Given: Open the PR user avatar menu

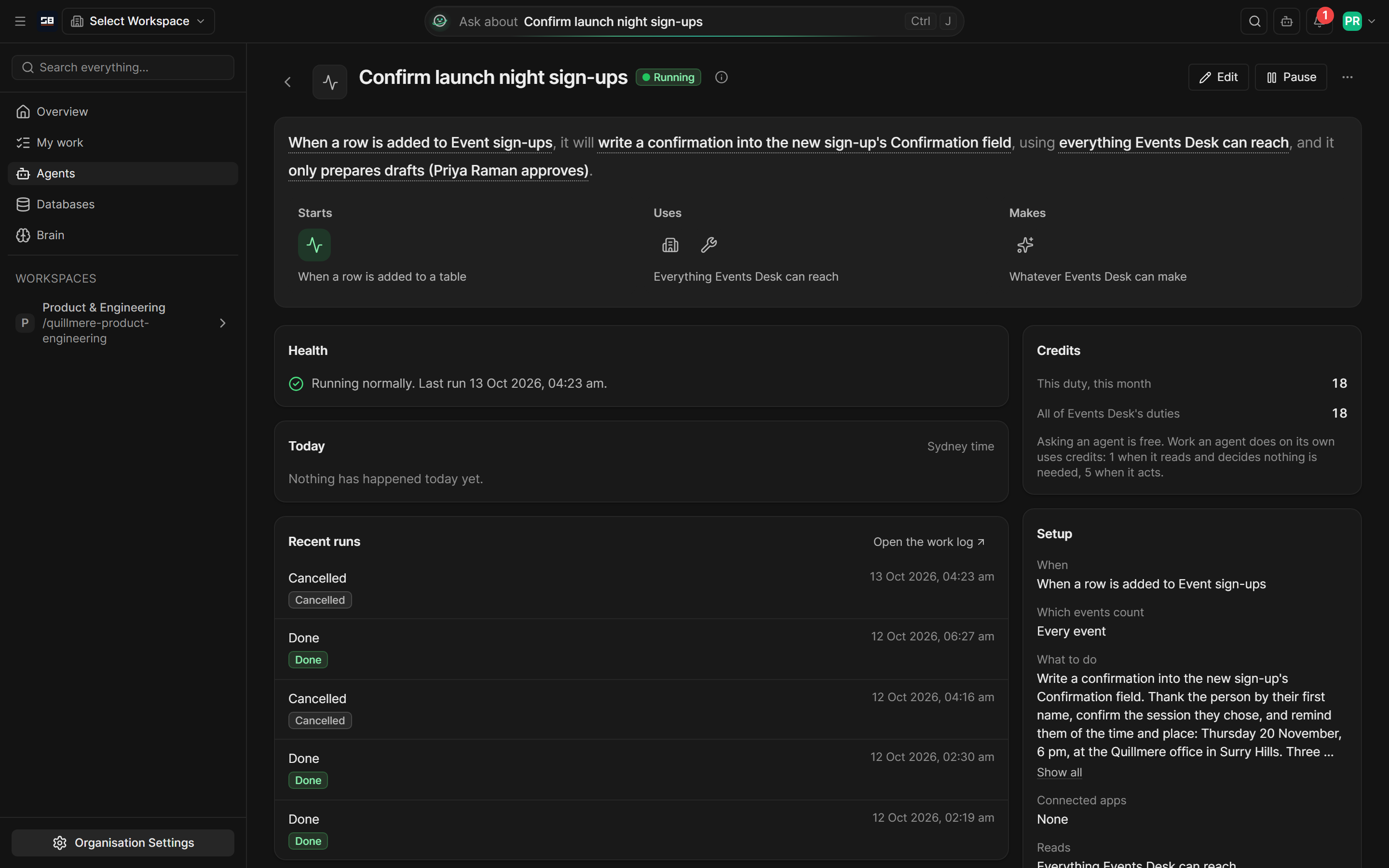Looking at the screenshot, I should click(1359, 21).
